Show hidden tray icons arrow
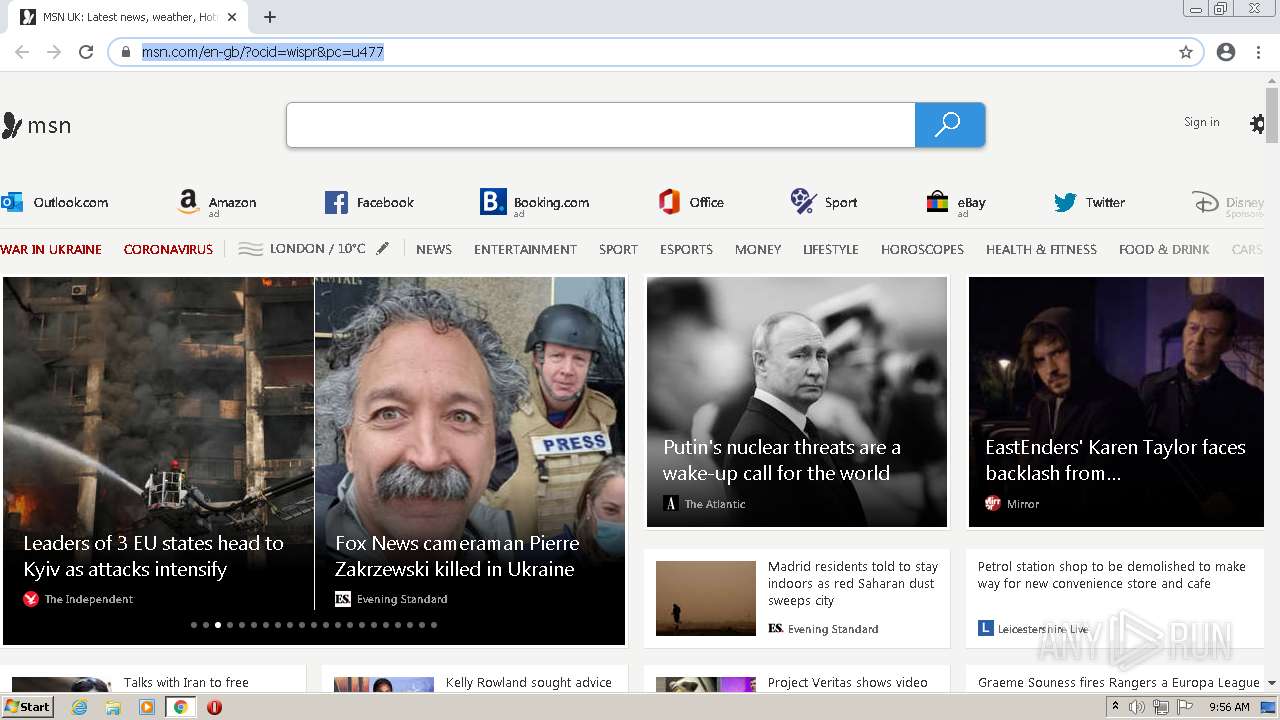Screen dimensions: 1280x720 (x=1116, y=707)
